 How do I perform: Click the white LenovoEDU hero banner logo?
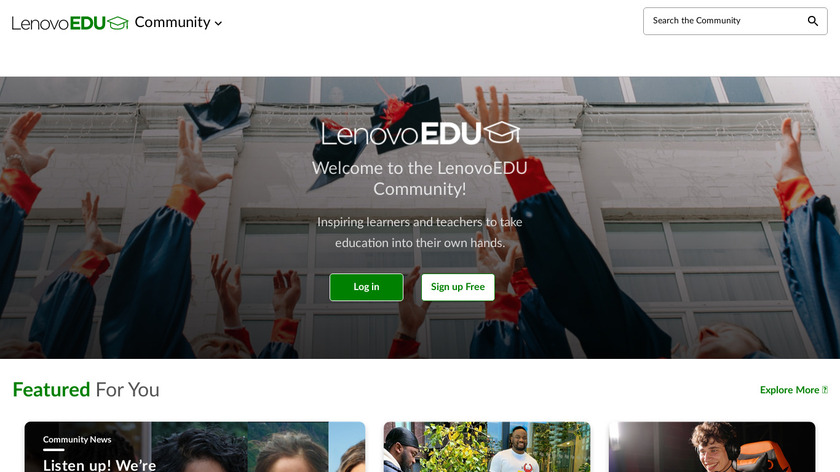point(421,133)
